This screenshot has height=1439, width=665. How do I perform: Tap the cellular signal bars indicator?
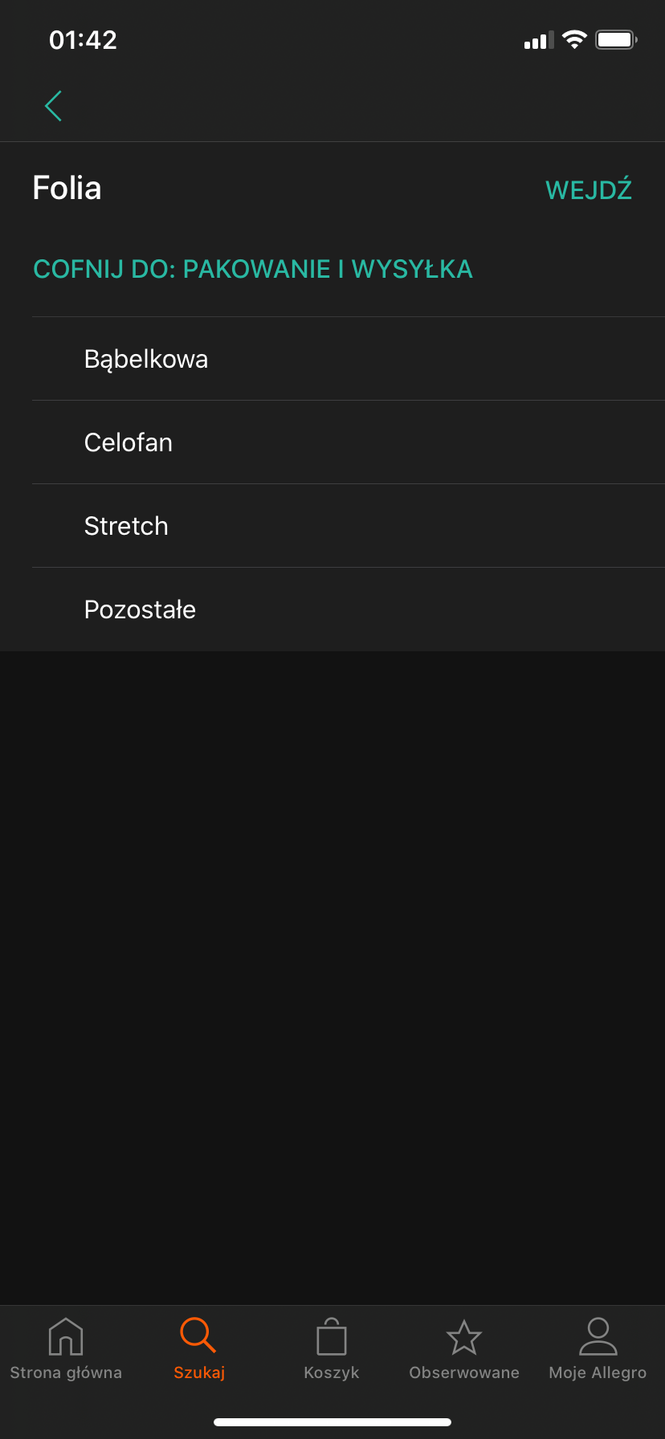click(x=535, y=39)
